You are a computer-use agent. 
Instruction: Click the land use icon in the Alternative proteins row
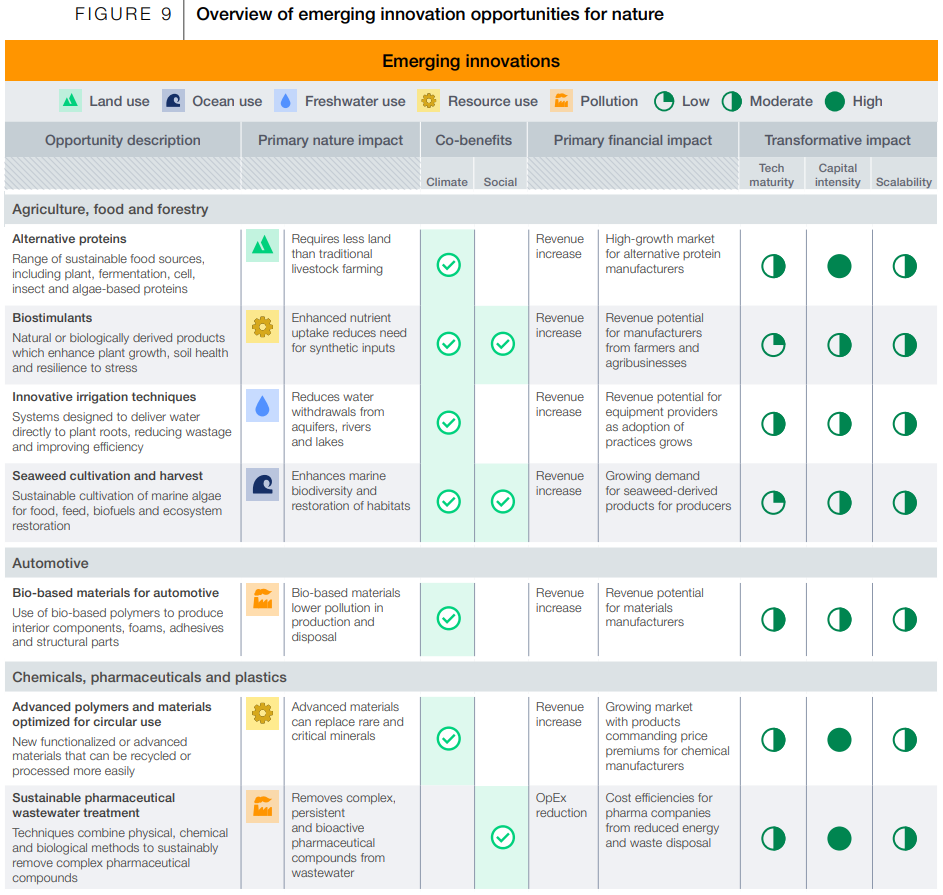click(262, 245)
